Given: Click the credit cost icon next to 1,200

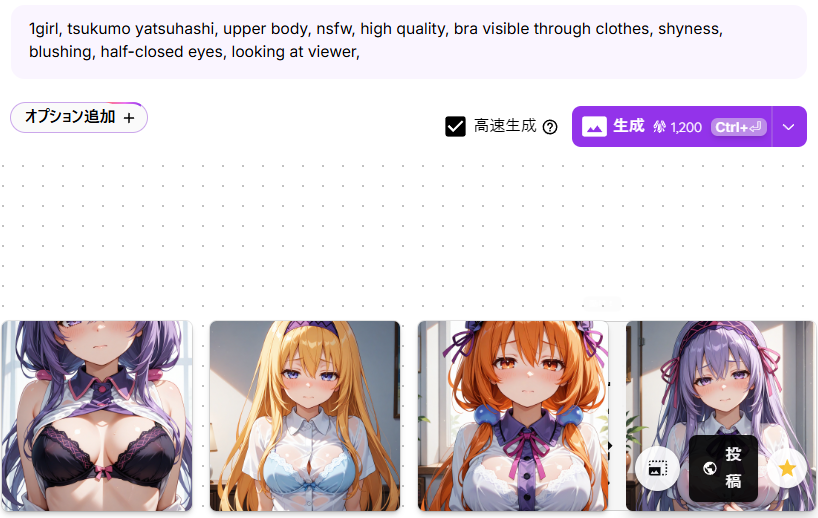Looking at the screenshot, I should 659,127.
